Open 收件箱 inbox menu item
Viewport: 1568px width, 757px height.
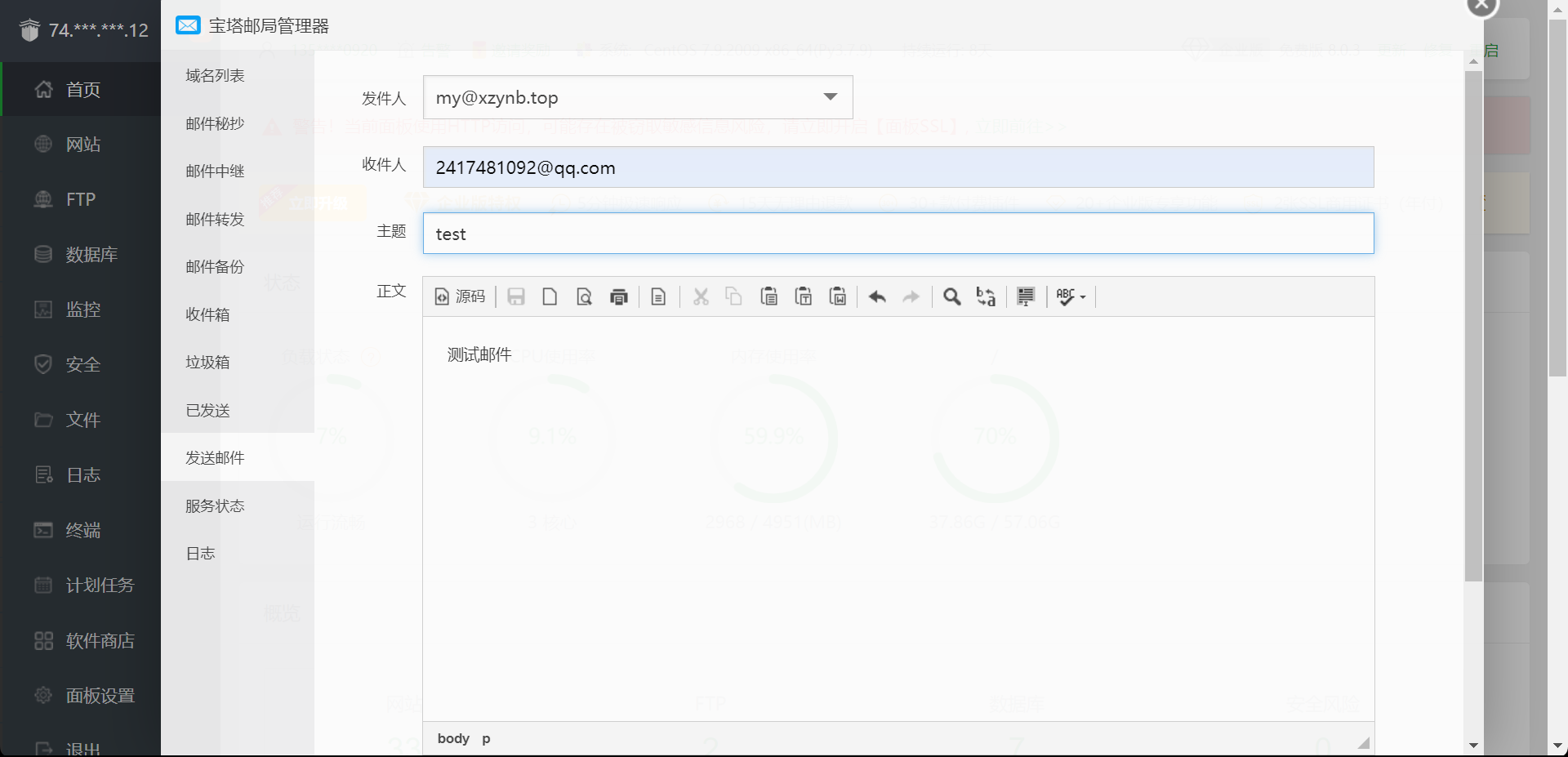click(x=207, y=314)
